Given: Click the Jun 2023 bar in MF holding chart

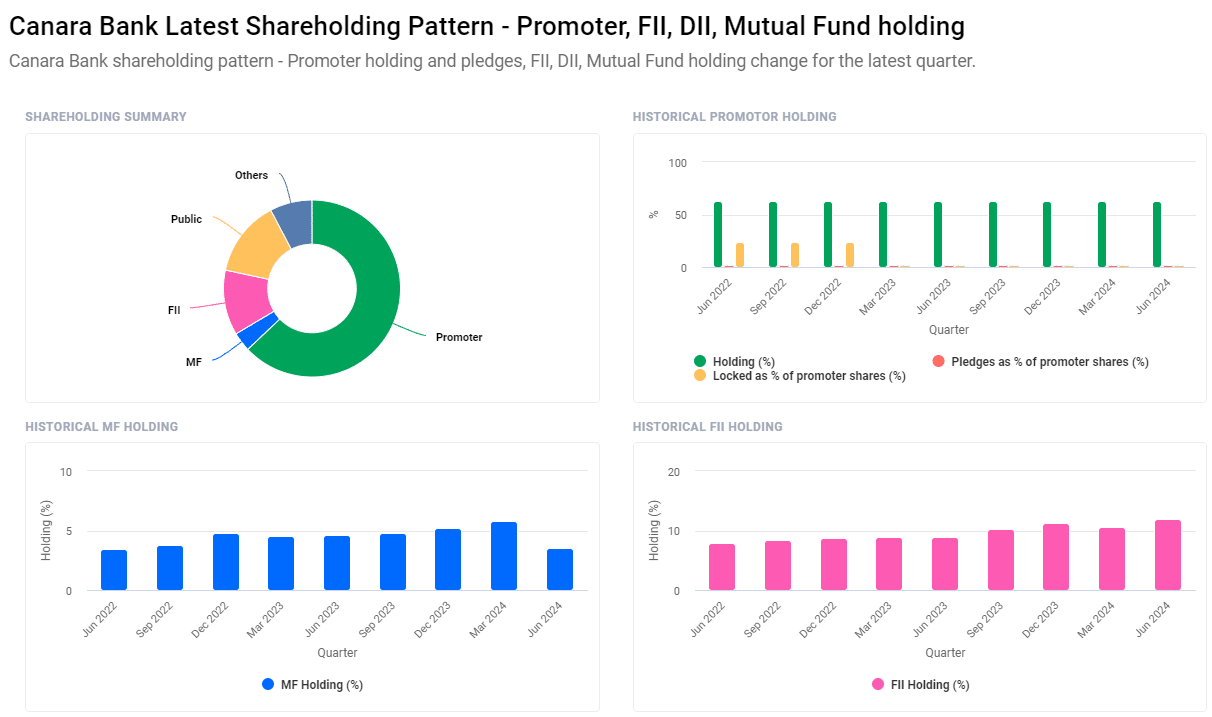Looking at the screenshot, I should (337, 563).
